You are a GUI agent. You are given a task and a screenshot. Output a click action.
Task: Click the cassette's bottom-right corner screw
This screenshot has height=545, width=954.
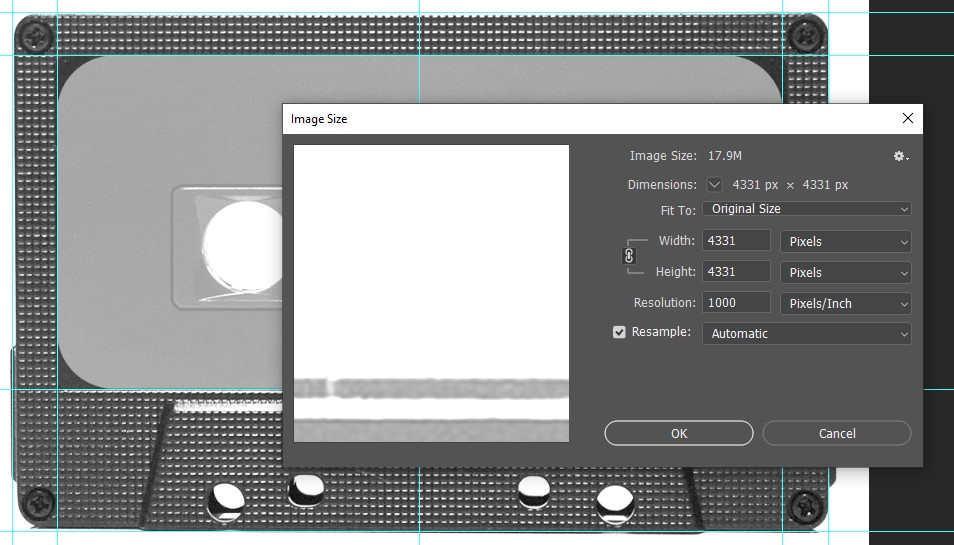(x=804, y=507)
